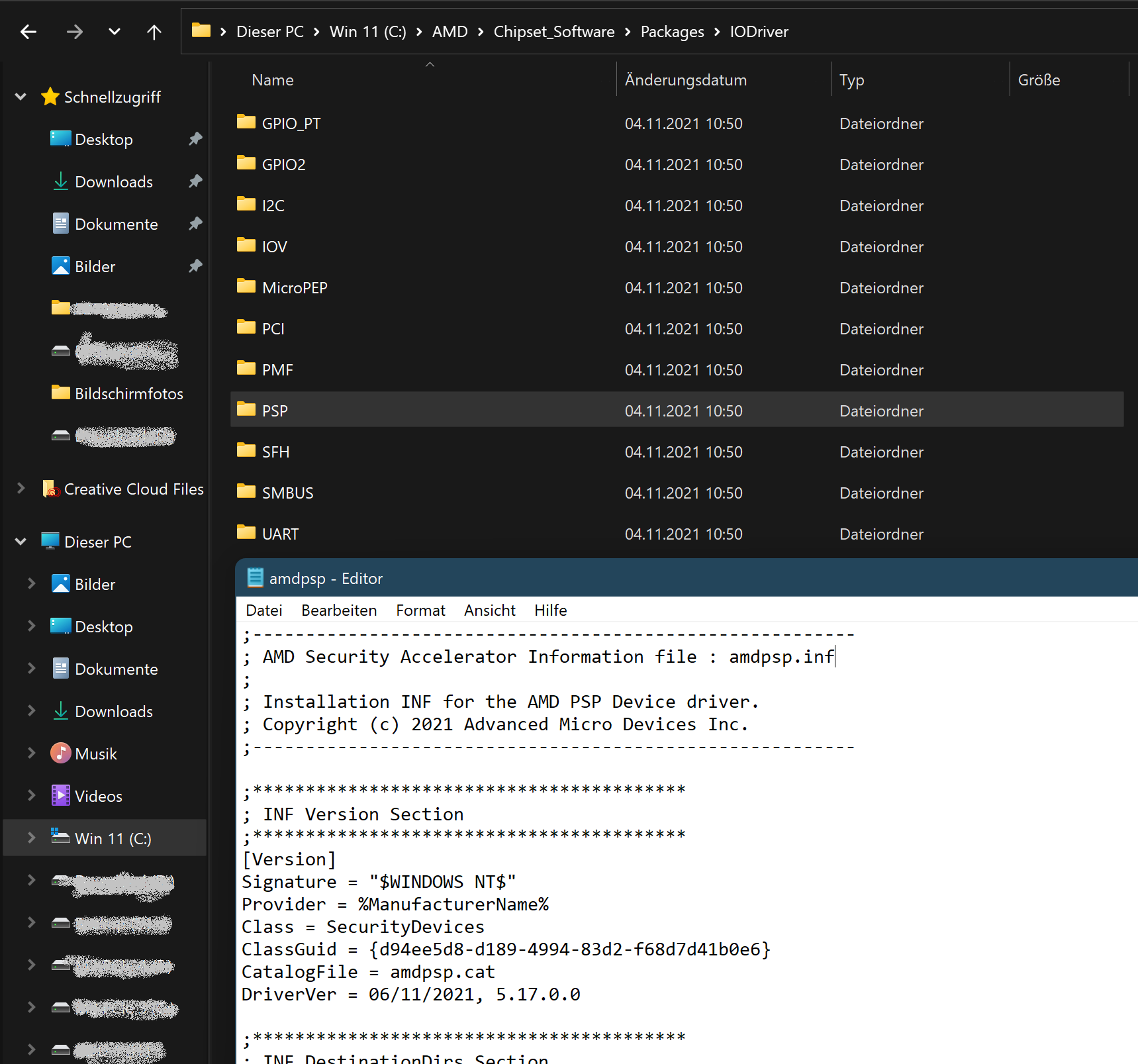The image size is (1138, 1064).
Task: Go up one folder level arrow
Action: click(x=154, y=32)
